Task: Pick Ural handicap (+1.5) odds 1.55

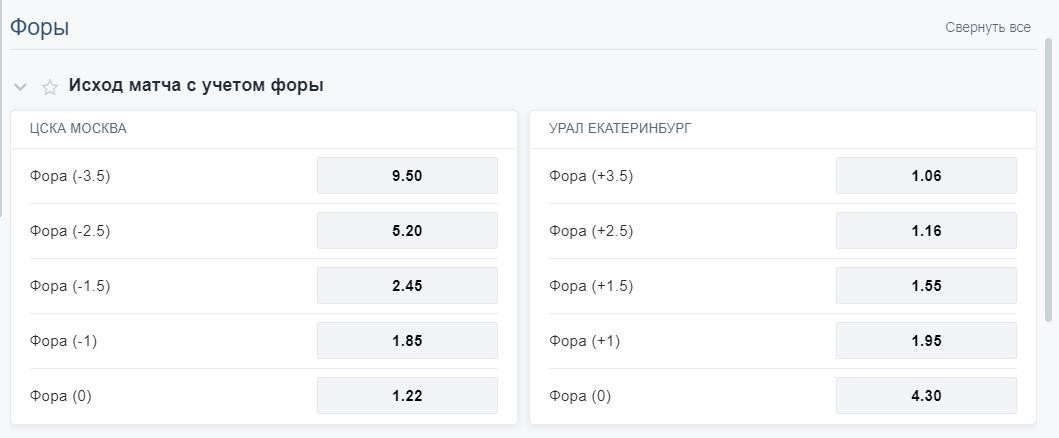Action: click(926, 285)
